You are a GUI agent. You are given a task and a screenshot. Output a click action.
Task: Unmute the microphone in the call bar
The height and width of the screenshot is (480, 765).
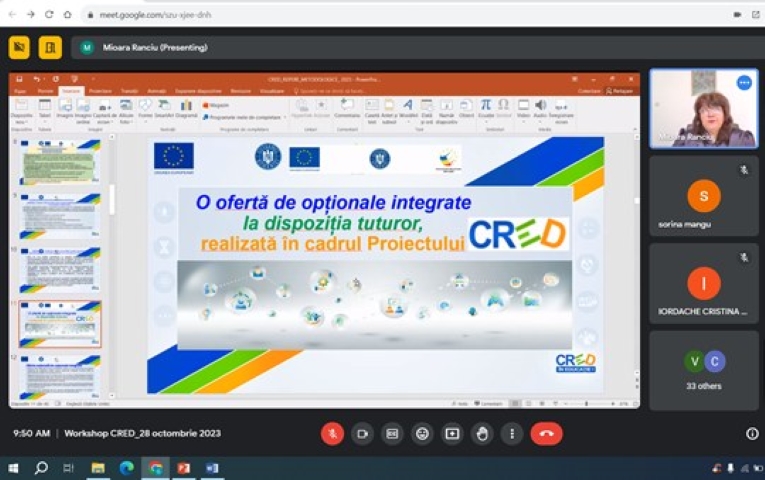tap(332, 433)
